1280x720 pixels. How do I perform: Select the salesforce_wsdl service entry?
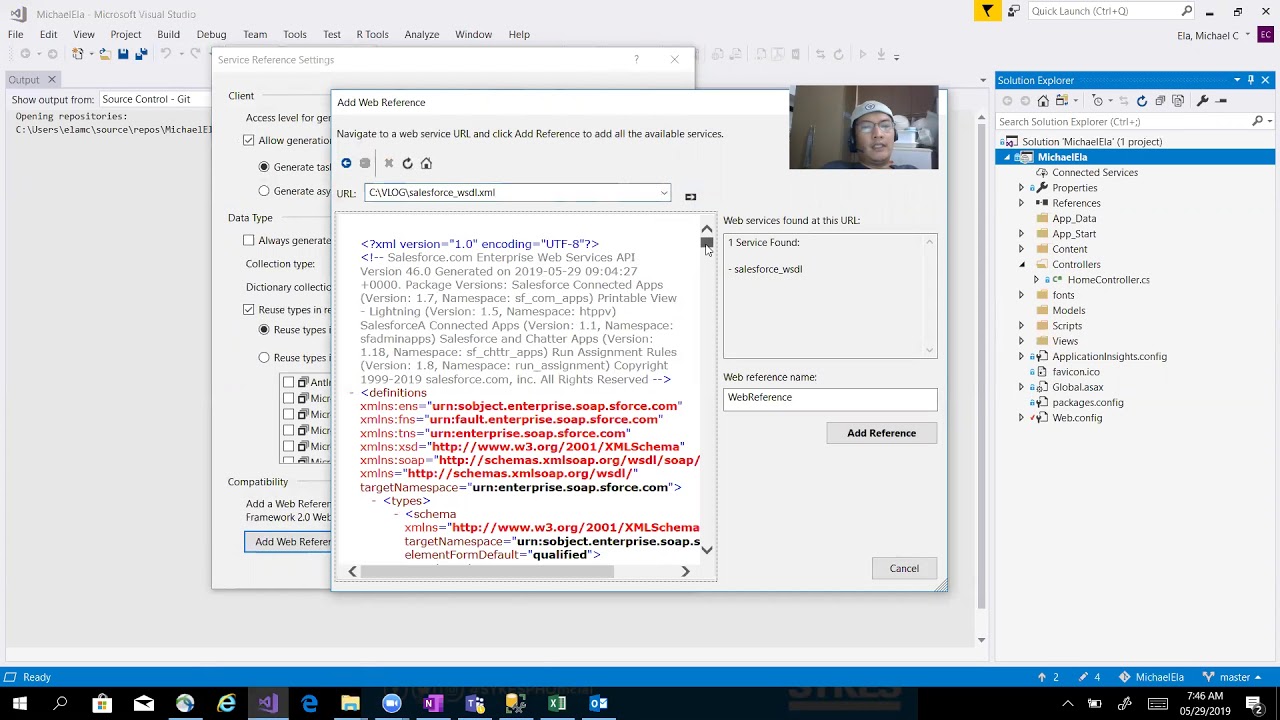coord(768,269)
